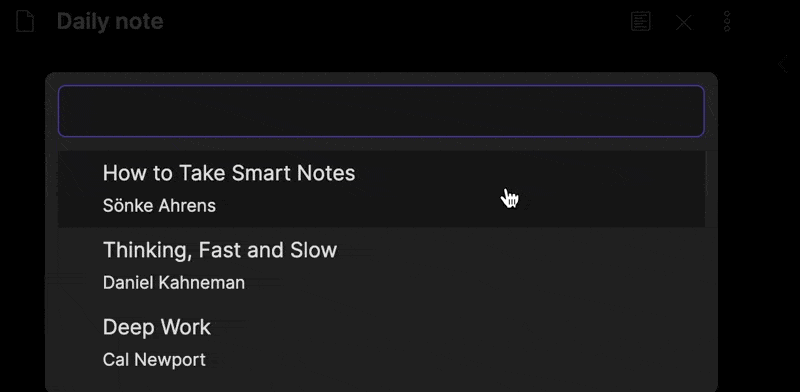800x392 pixels.
Task: Click the Daily note title text
Action: (110, 22)
